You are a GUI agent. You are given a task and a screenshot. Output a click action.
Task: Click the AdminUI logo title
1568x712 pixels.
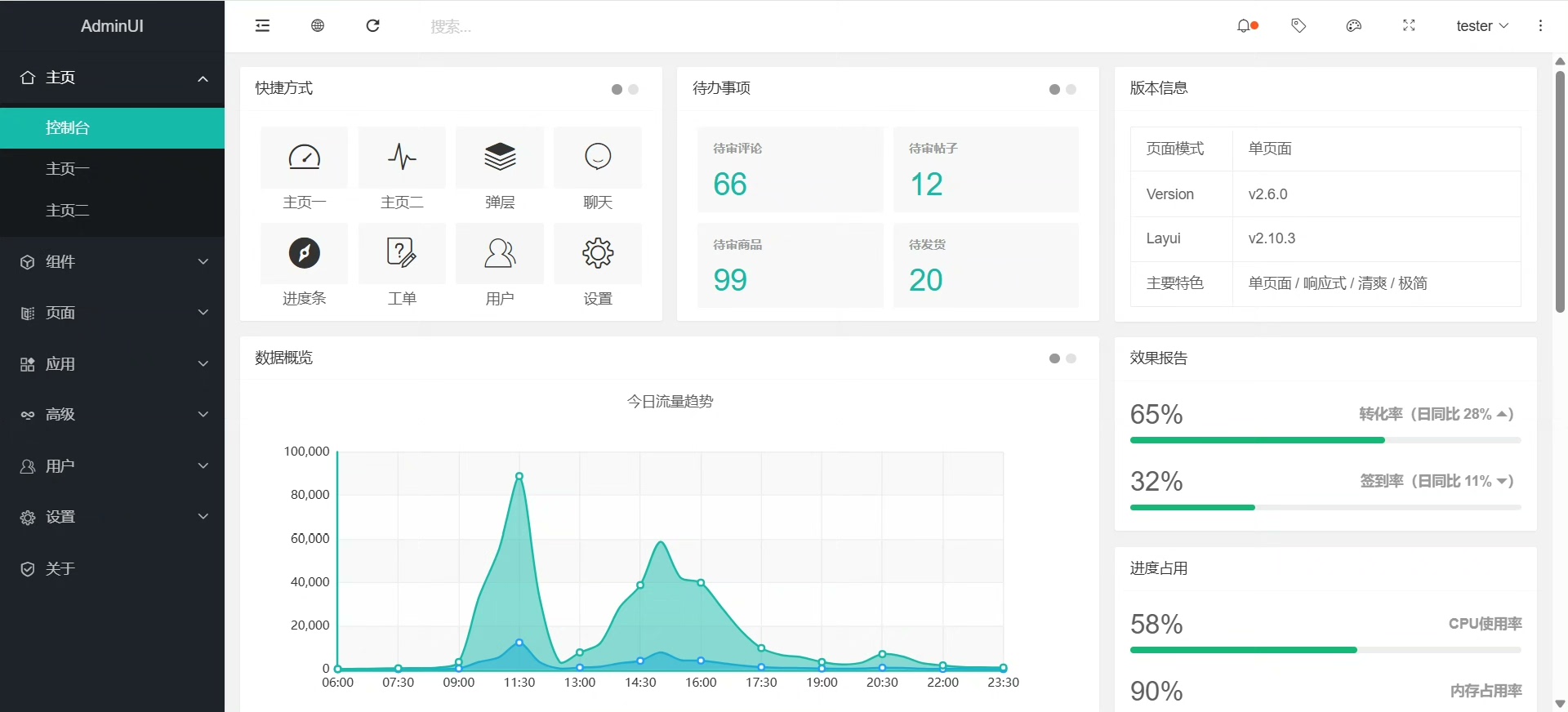coord(112,26)
